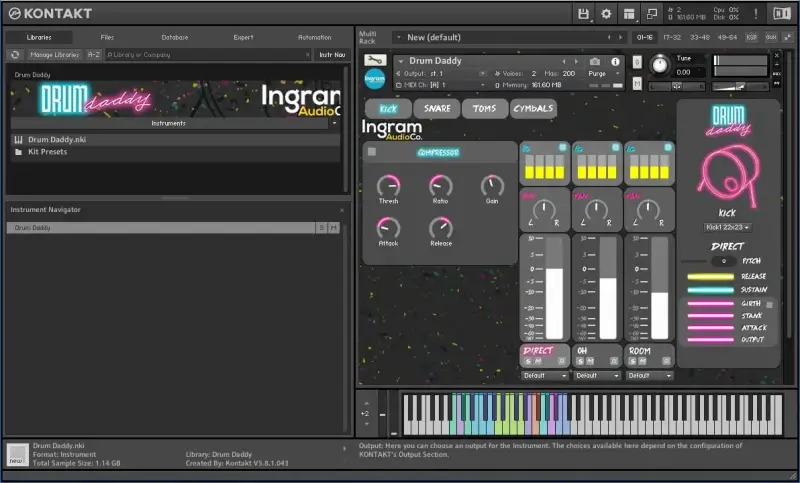
Task: Switch to the Expert browser tab
Action: (x=243, y=37)
